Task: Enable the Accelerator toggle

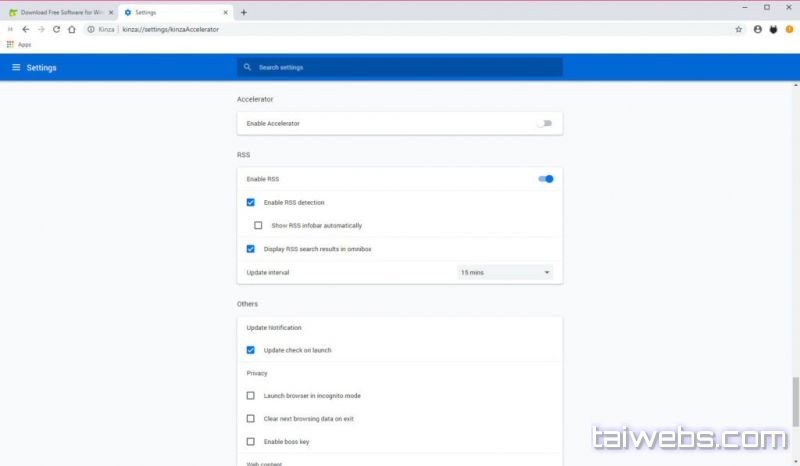Action: coord(544,123)
